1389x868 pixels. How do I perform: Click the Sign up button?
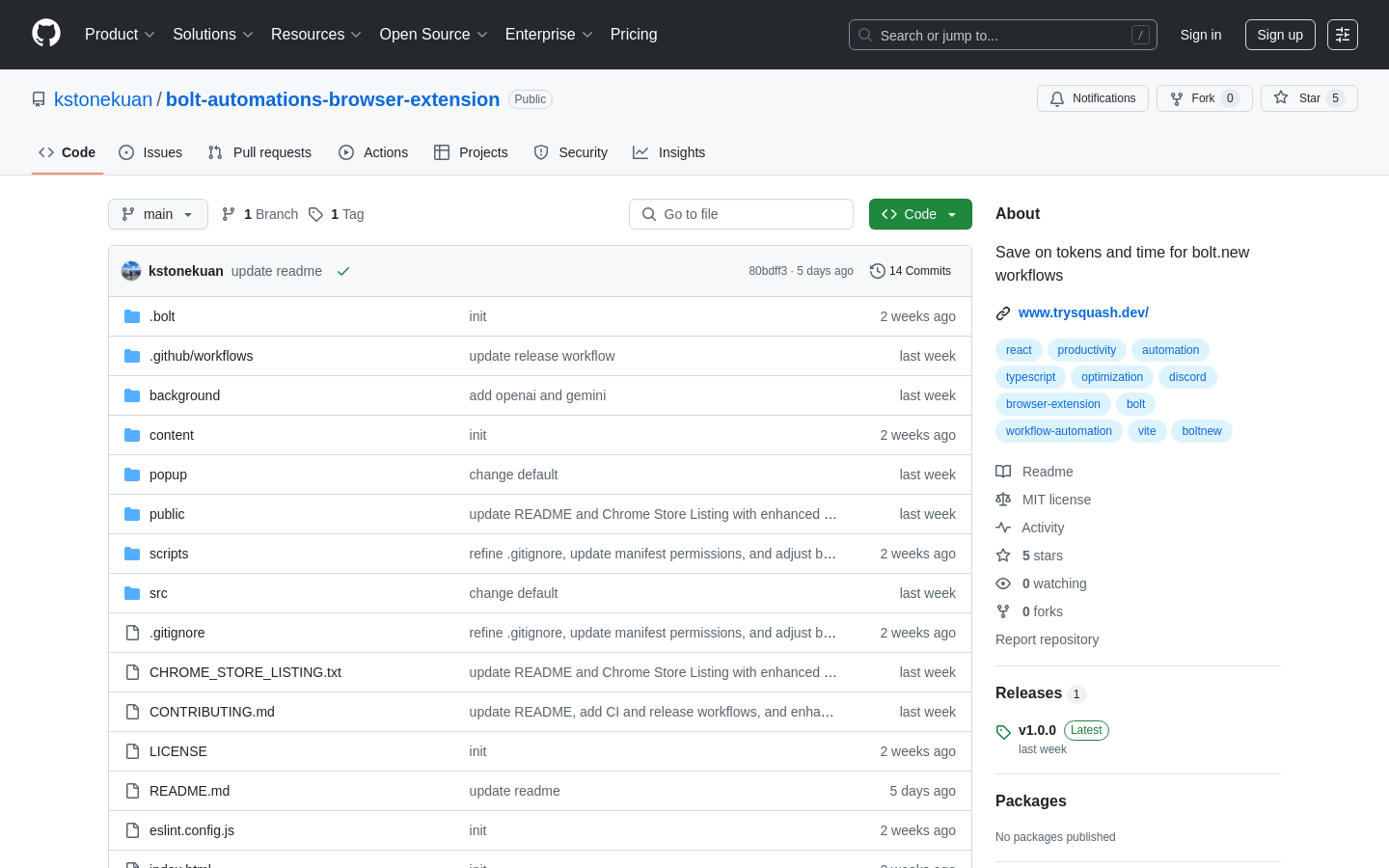point(1280,35)
